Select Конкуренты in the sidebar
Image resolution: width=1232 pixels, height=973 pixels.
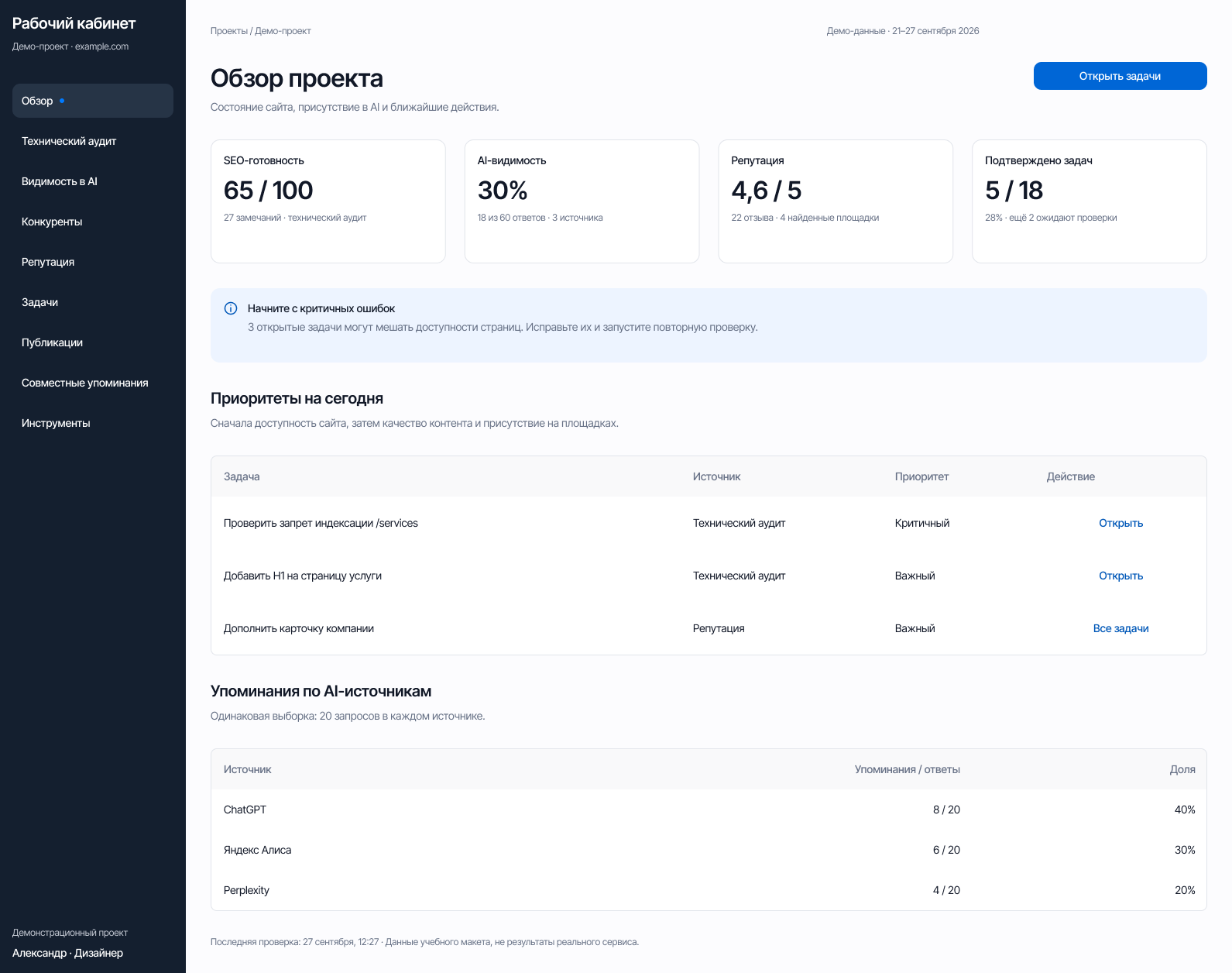point(93,222)
